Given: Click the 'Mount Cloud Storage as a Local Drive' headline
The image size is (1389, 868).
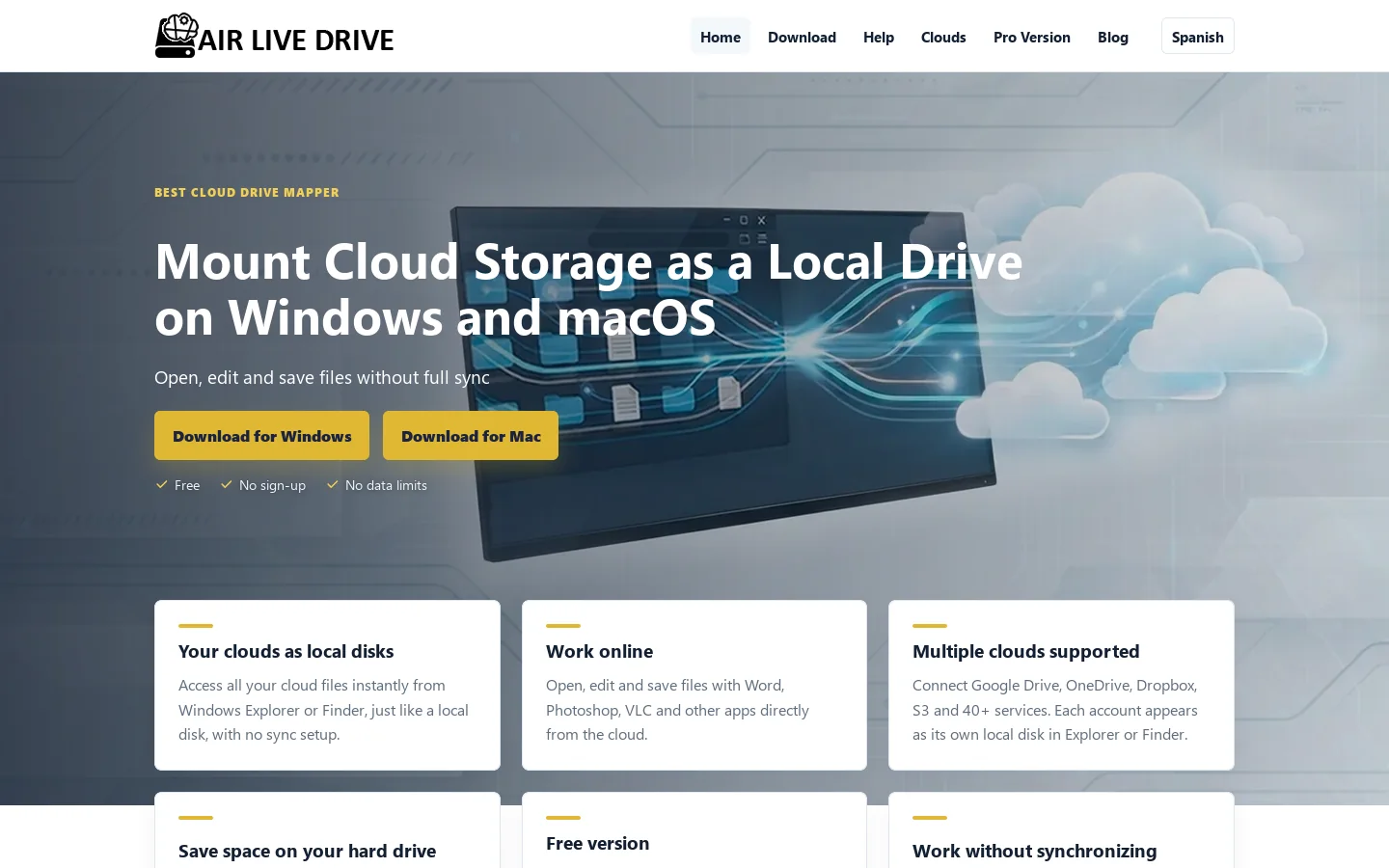Looking at the screenshot, I should (588, 289).
